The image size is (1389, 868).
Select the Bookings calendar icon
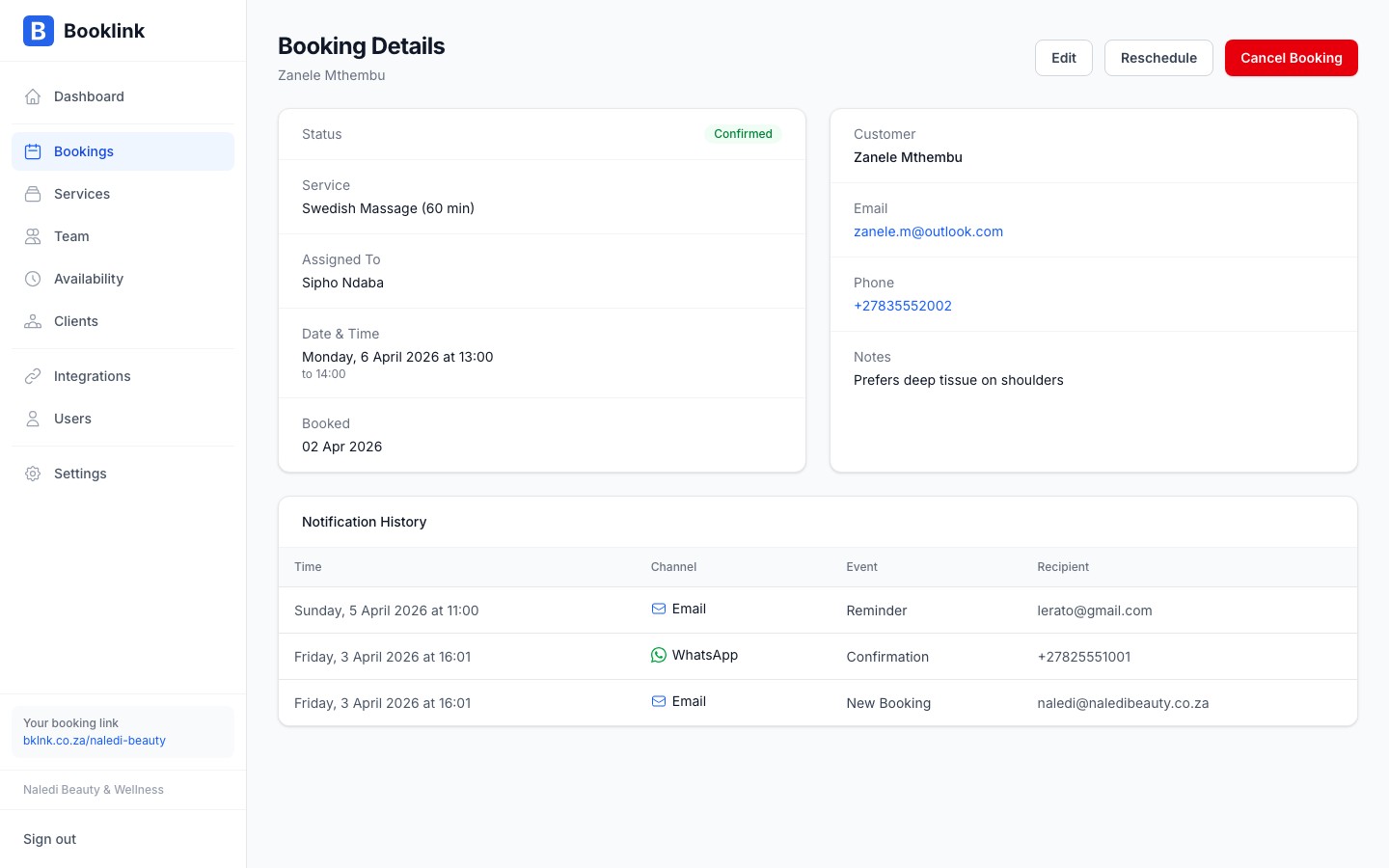(x=33, y=151)
